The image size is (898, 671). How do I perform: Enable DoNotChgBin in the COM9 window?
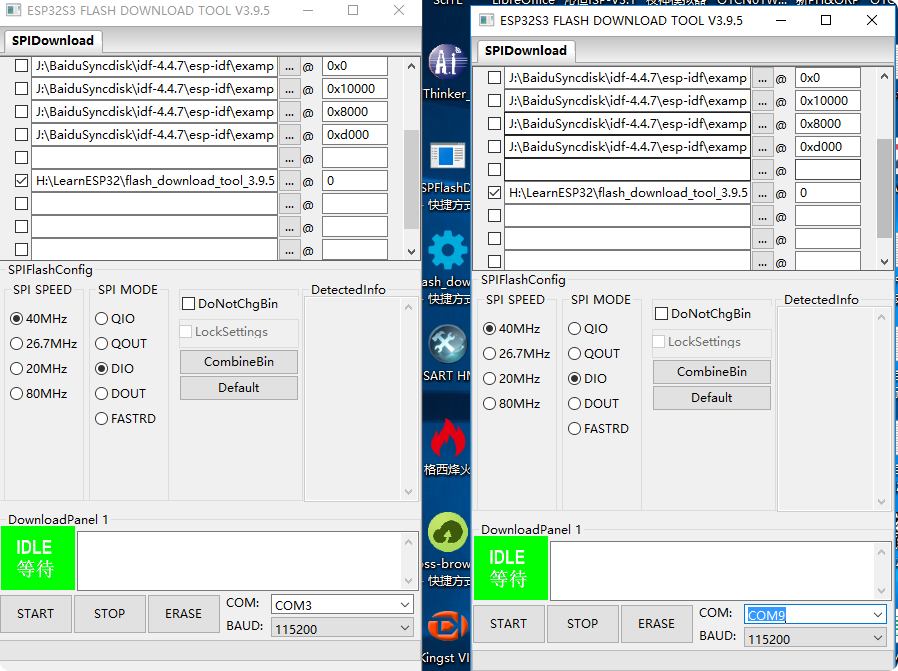(702, 314)
